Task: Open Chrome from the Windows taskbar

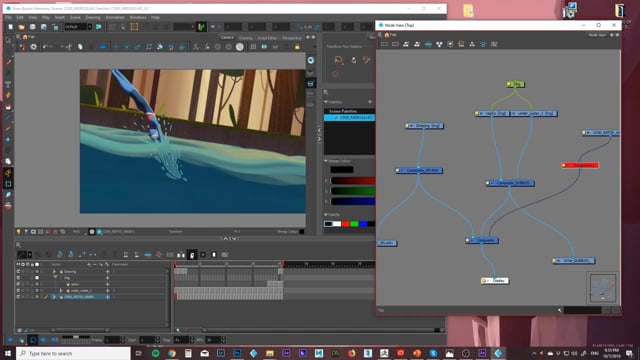Action: 172,353
